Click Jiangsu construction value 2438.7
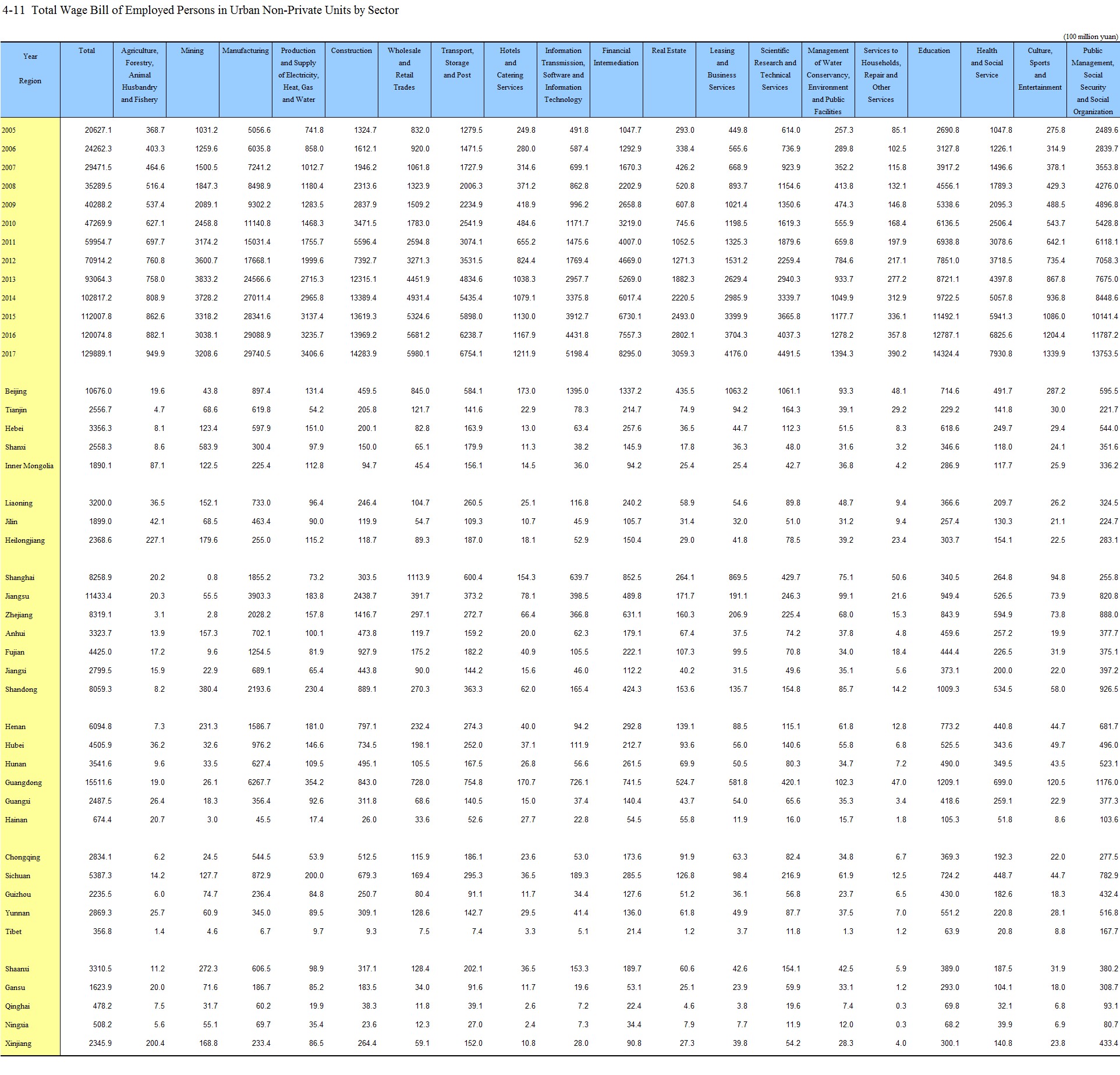 (x=365, y=596)
